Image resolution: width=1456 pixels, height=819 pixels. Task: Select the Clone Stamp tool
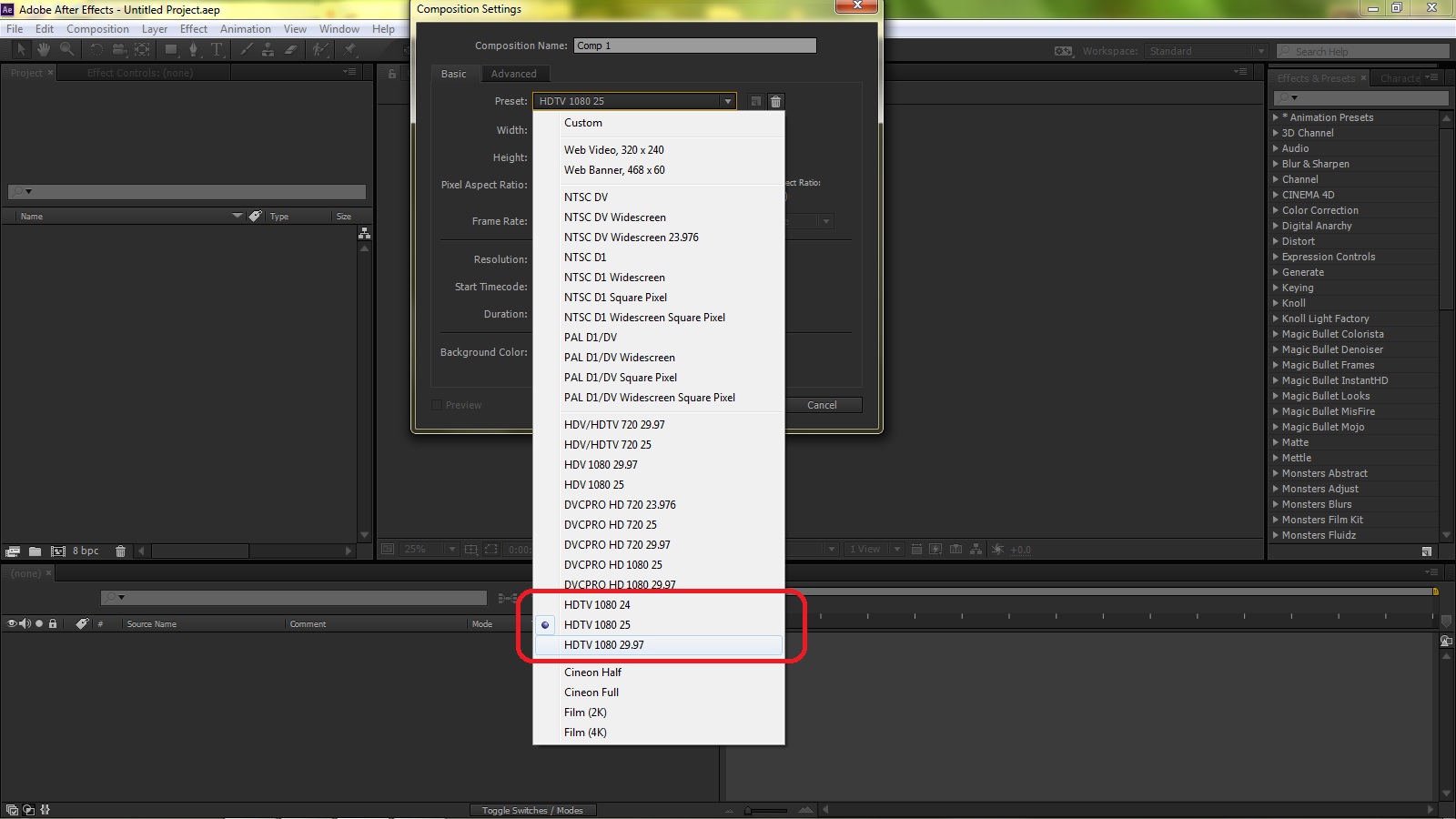(268, 50)
